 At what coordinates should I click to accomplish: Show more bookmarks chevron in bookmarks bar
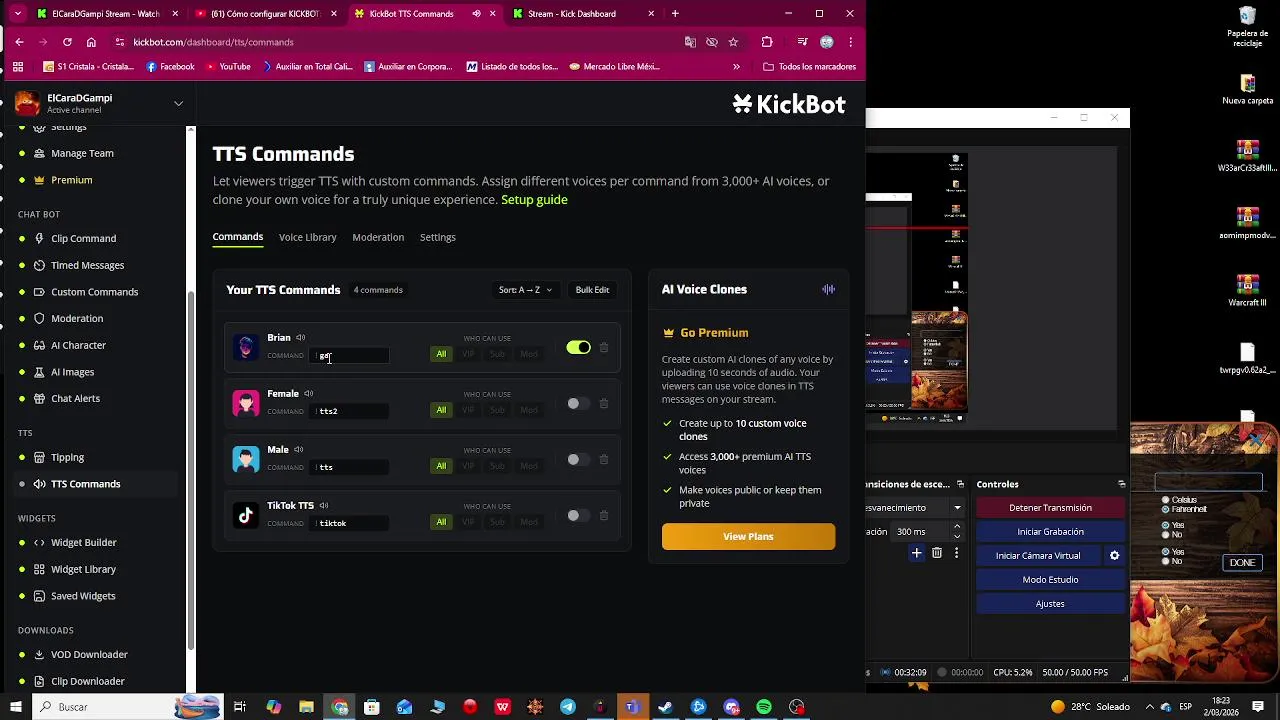(736, 67)
